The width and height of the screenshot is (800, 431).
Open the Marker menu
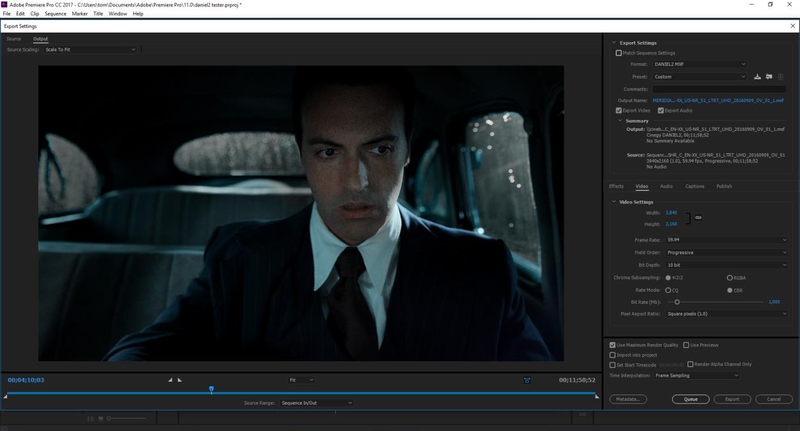pos(80,14)
